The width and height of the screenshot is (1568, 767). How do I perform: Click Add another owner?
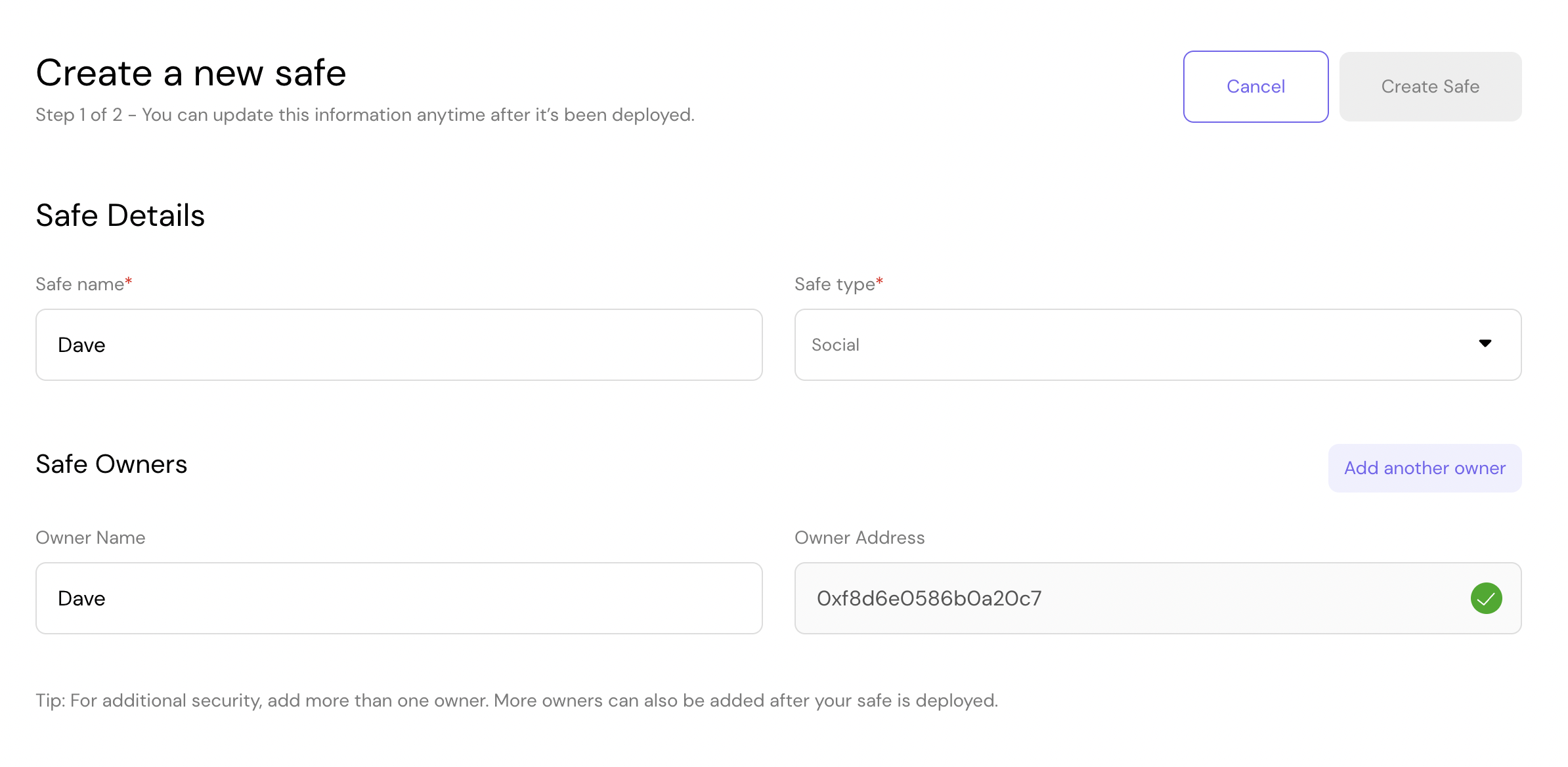click(x=1424, y=468)
